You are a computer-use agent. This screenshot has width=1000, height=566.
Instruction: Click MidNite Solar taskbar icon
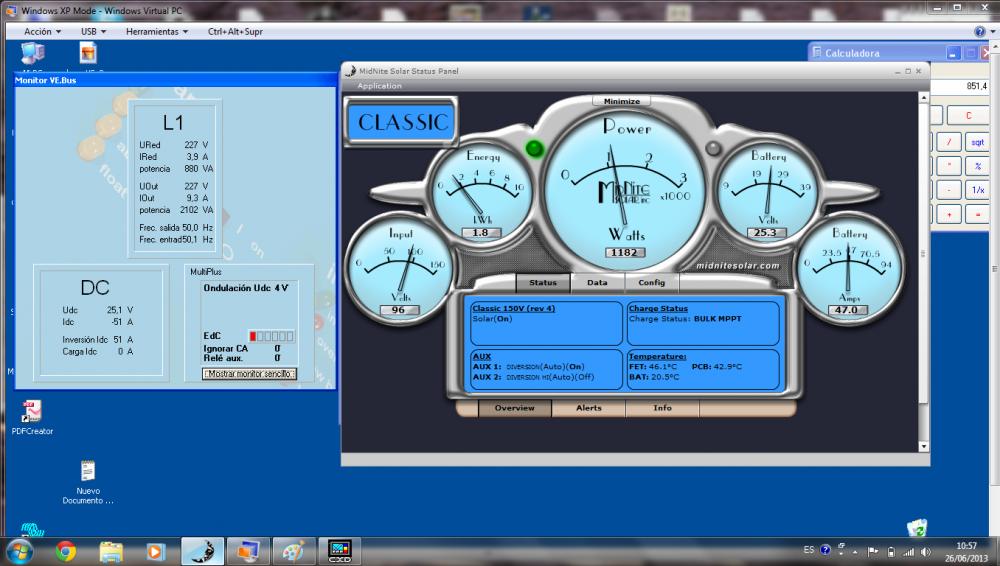tap(202, 551)
